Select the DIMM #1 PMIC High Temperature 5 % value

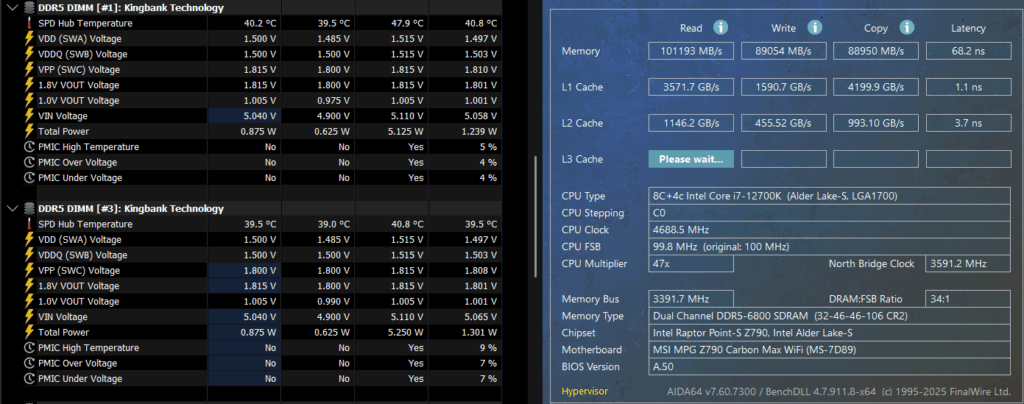pyautogui.click(x=465, y=147)
